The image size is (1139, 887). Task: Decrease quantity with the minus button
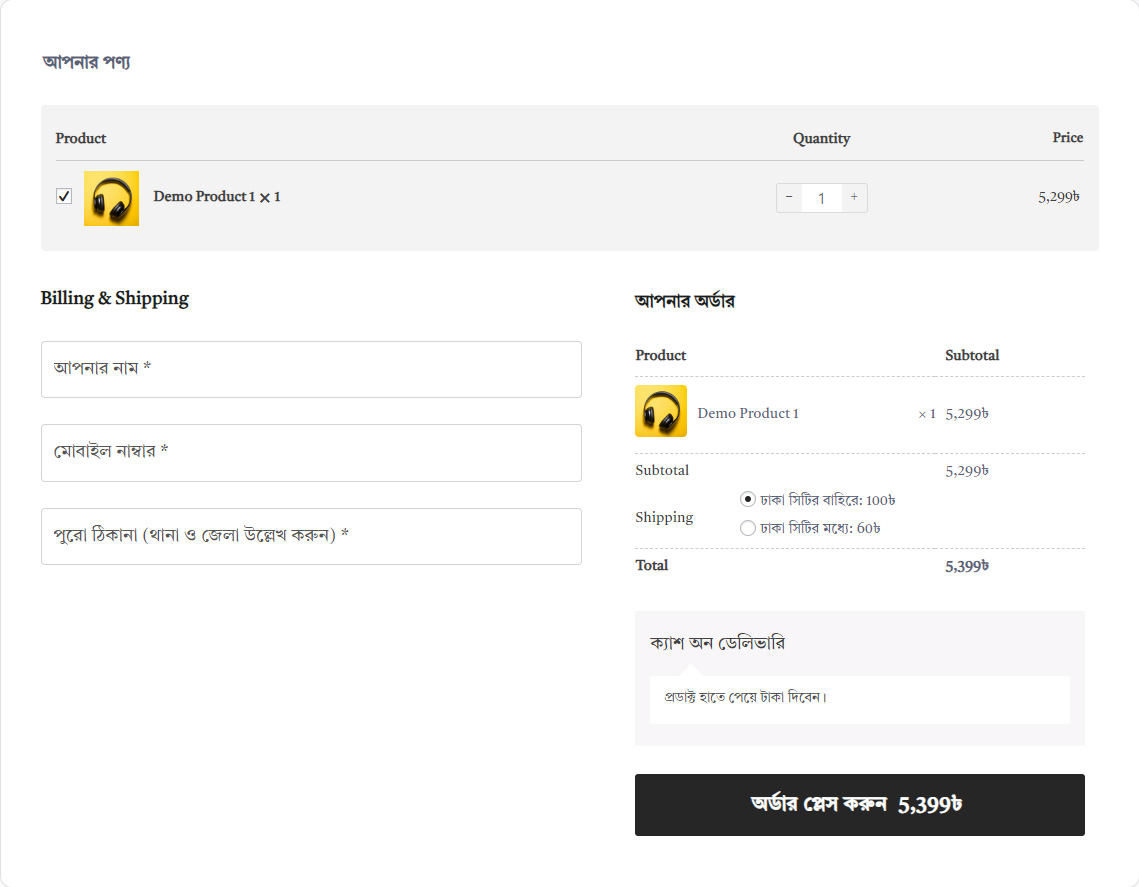[789, 198]
